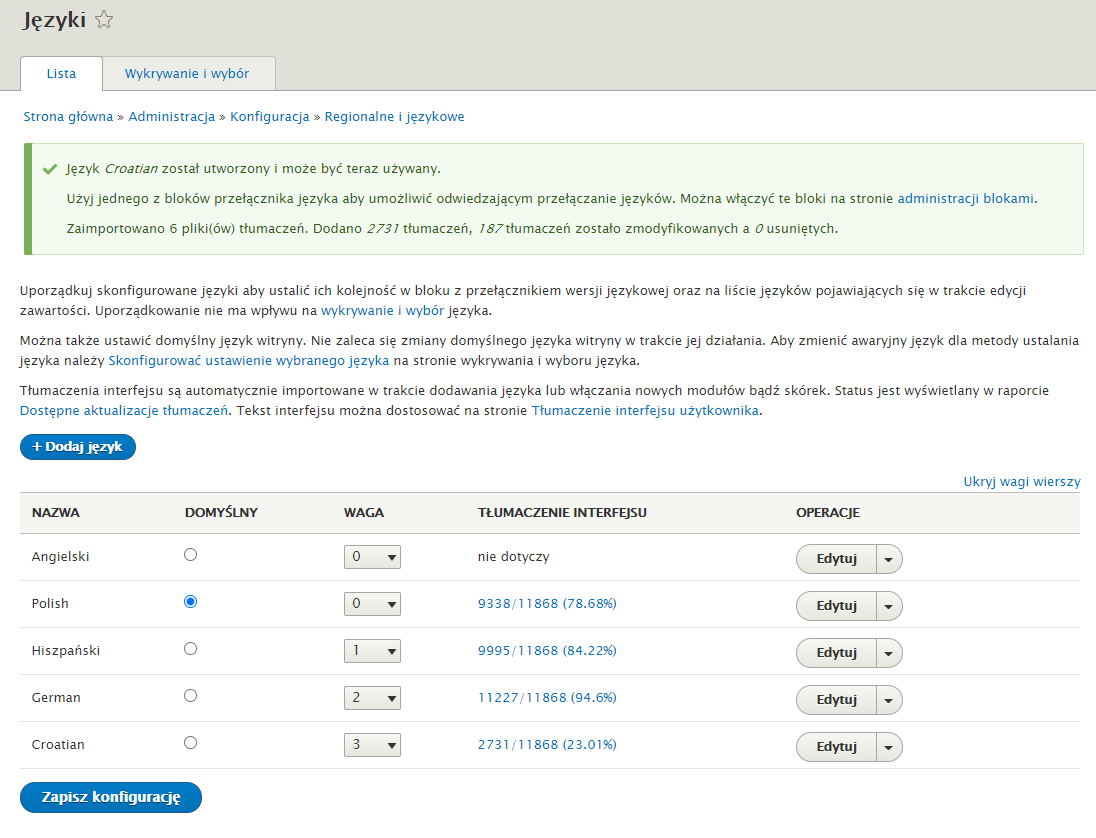The width and height of the screenshot is (1096, 838).
Task: Set German as default language radio
Action: pyautogui.click(x=190, y=696)
